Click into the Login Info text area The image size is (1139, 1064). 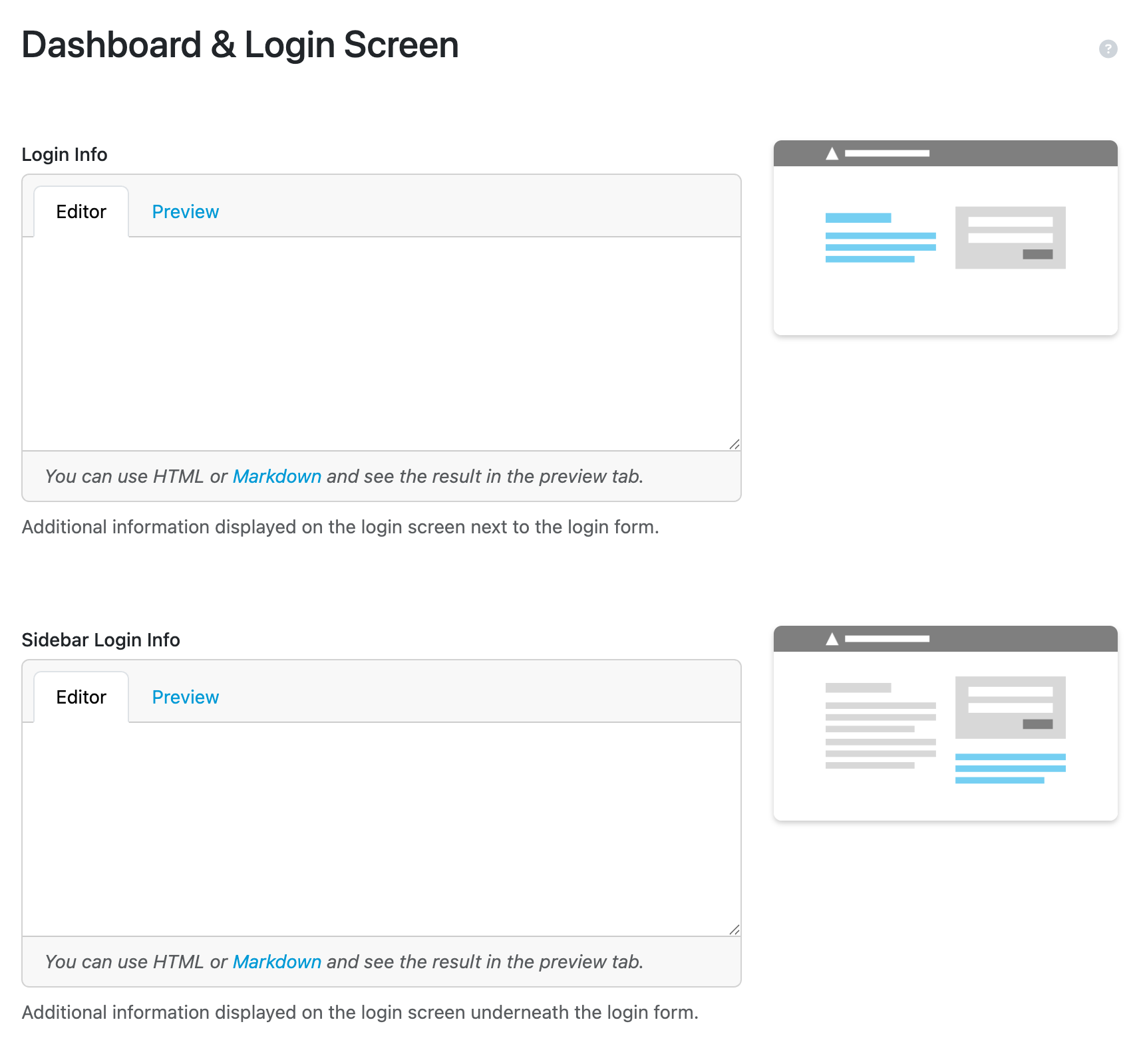pos(381,344)
